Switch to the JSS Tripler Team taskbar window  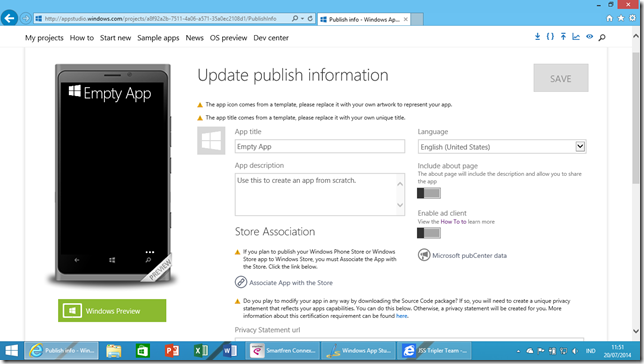pos(434,351)
